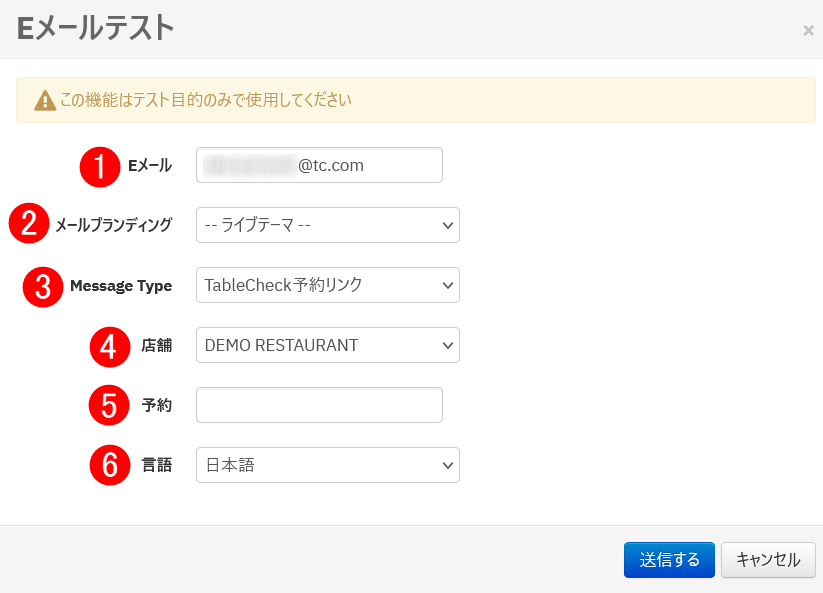Click the red number 1 badge

tap(100, 166)
